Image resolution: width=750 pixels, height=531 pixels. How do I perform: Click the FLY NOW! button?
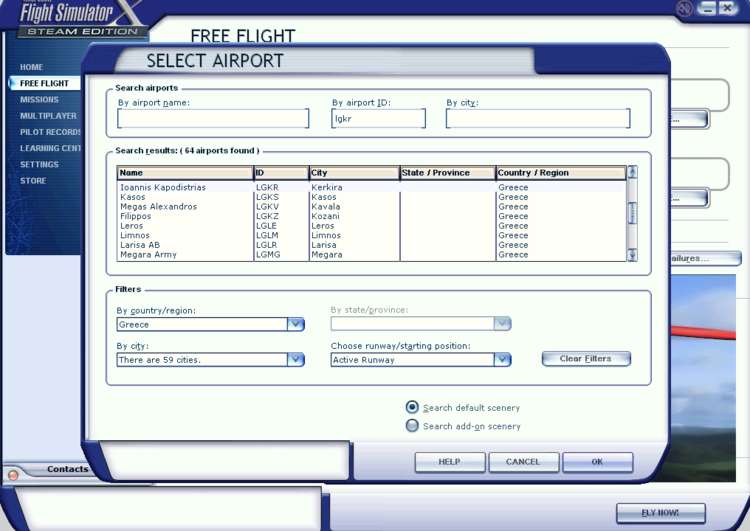point(661,513)
